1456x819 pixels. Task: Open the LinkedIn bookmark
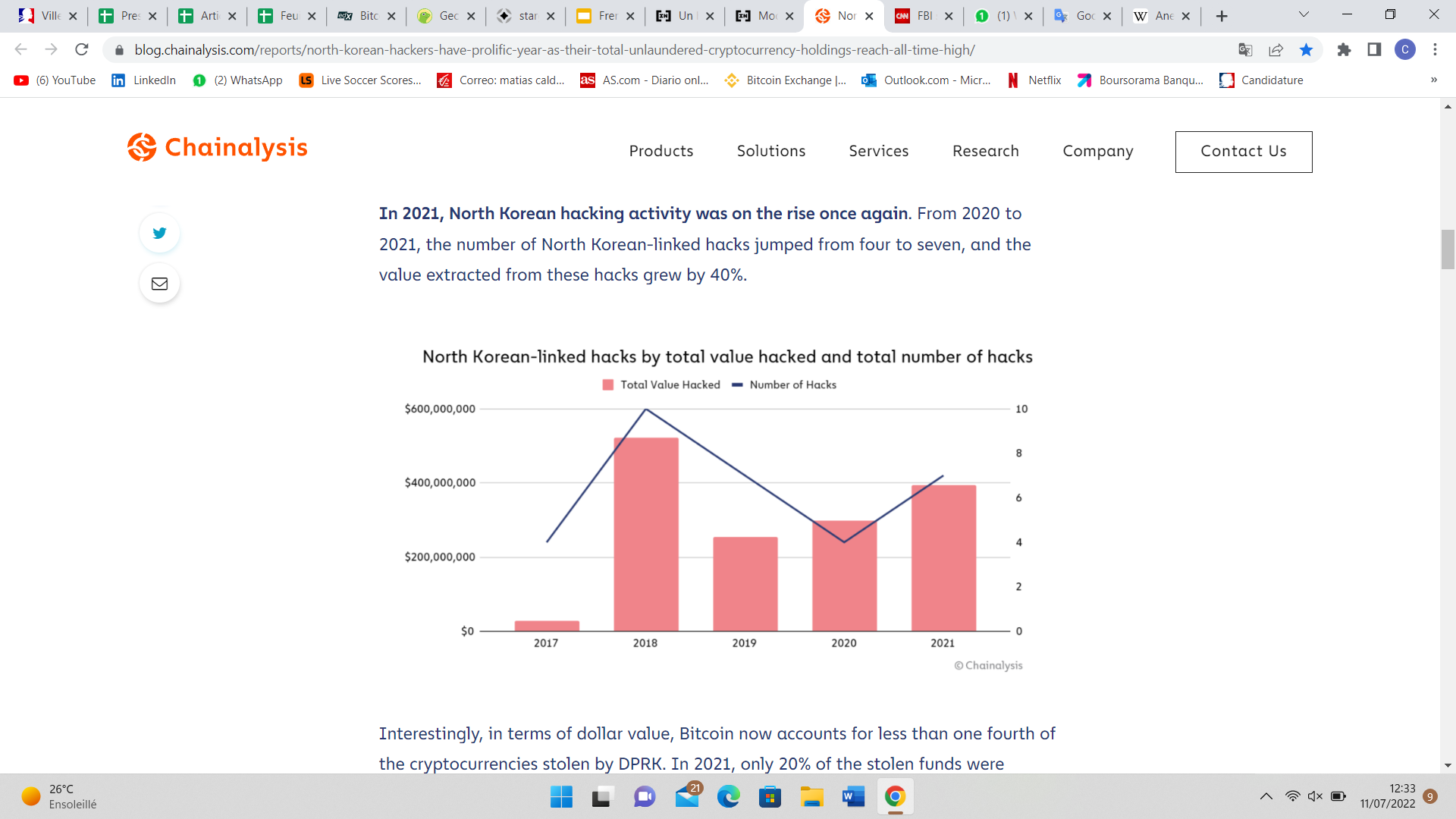[x=143, y=80]
